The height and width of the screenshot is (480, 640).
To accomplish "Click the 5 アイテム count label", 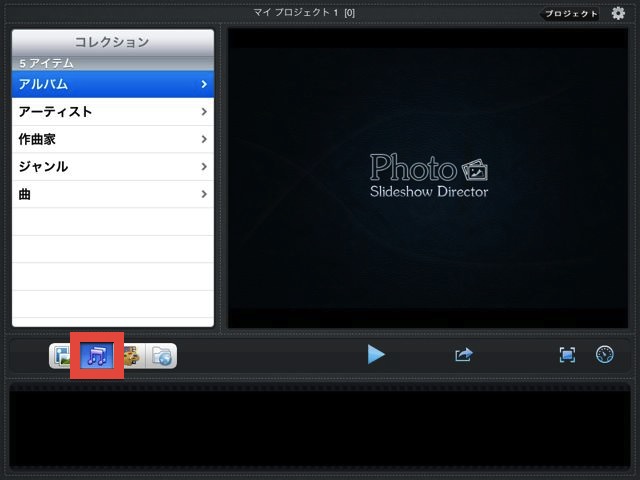I will point(47,63).
